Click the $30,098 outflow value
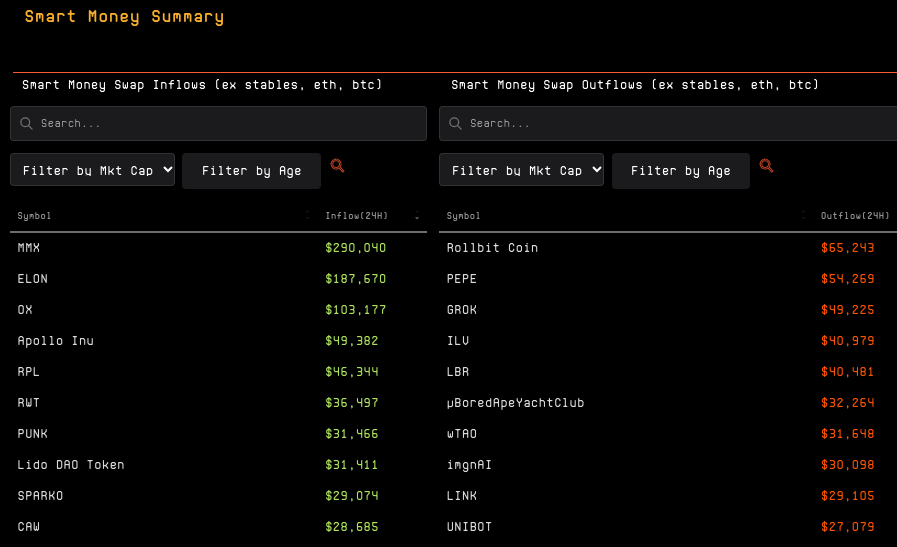The image size is (897, 547). [847, 464]
